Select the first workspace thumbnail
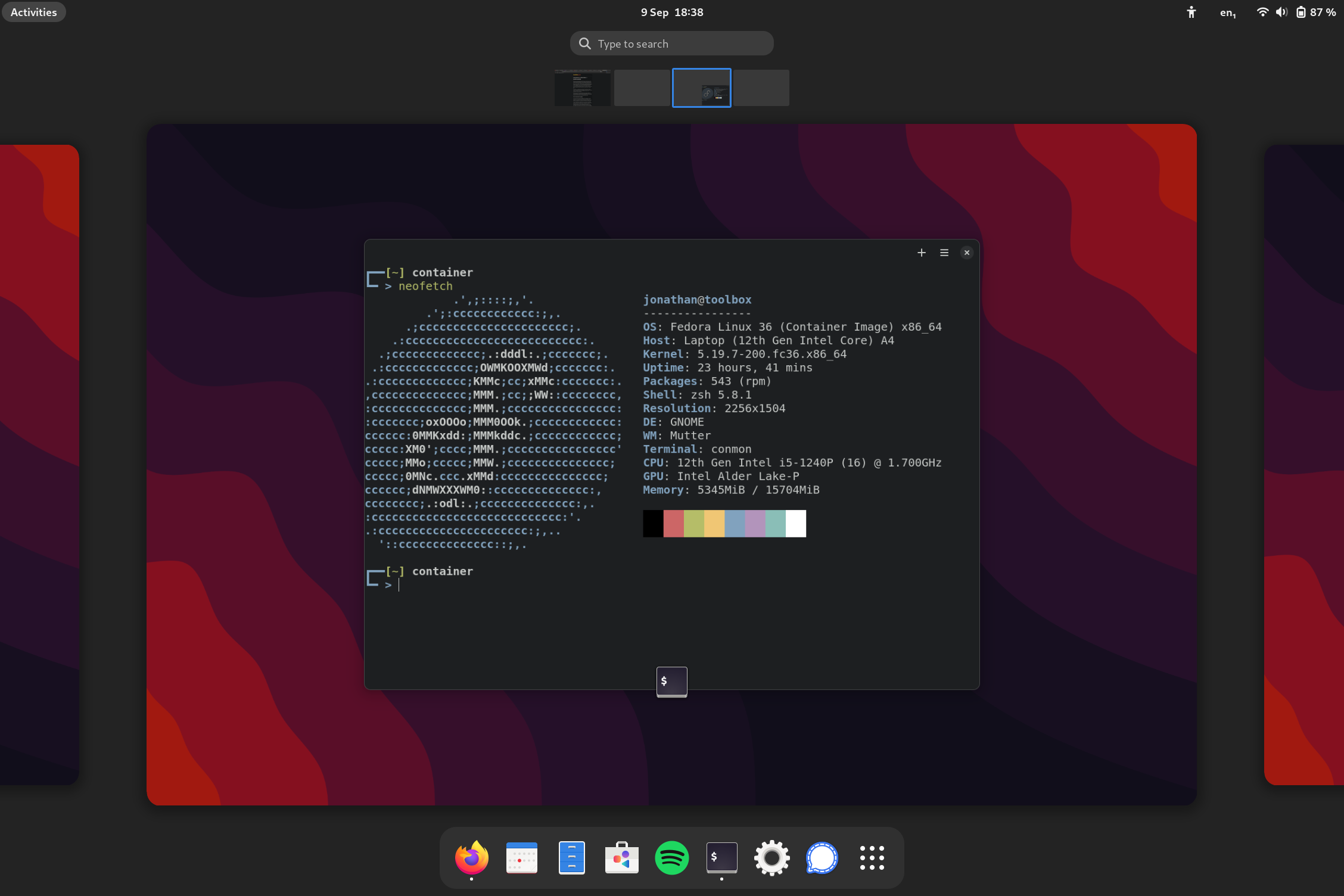The height and width of the screenshot is (896, 1344). point(582,88)
